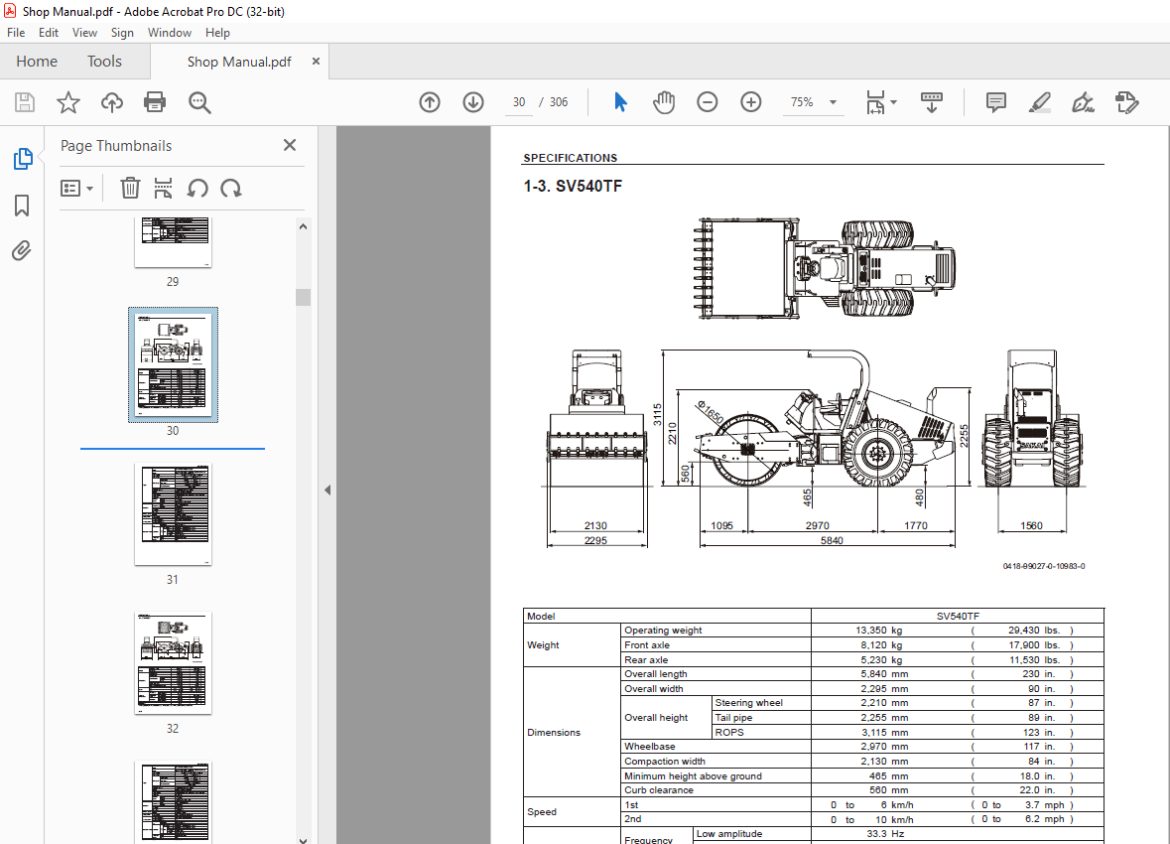Close the Shop Manual.pdf tab
1170x844 pixels.
316,61
